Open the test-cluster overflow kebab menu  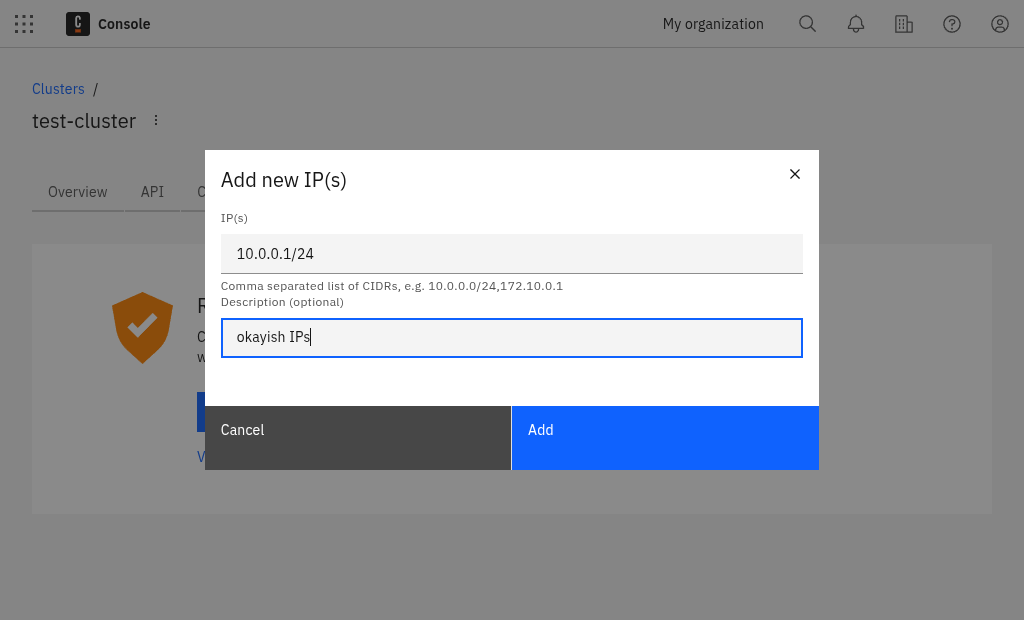156,119
